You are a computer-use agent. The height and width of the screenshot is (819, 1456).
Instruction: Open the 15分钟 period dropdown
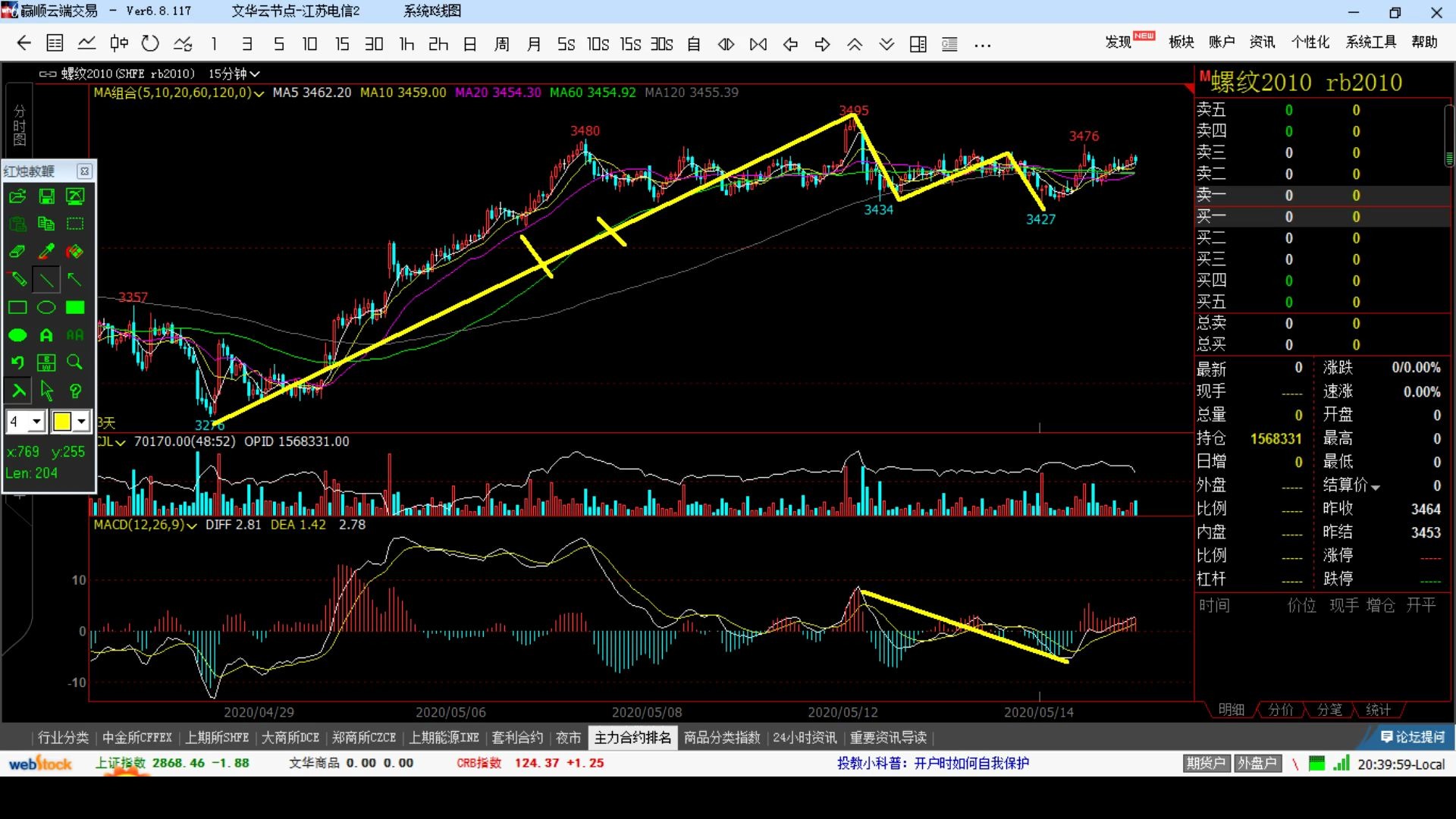[x=234, y=74]
